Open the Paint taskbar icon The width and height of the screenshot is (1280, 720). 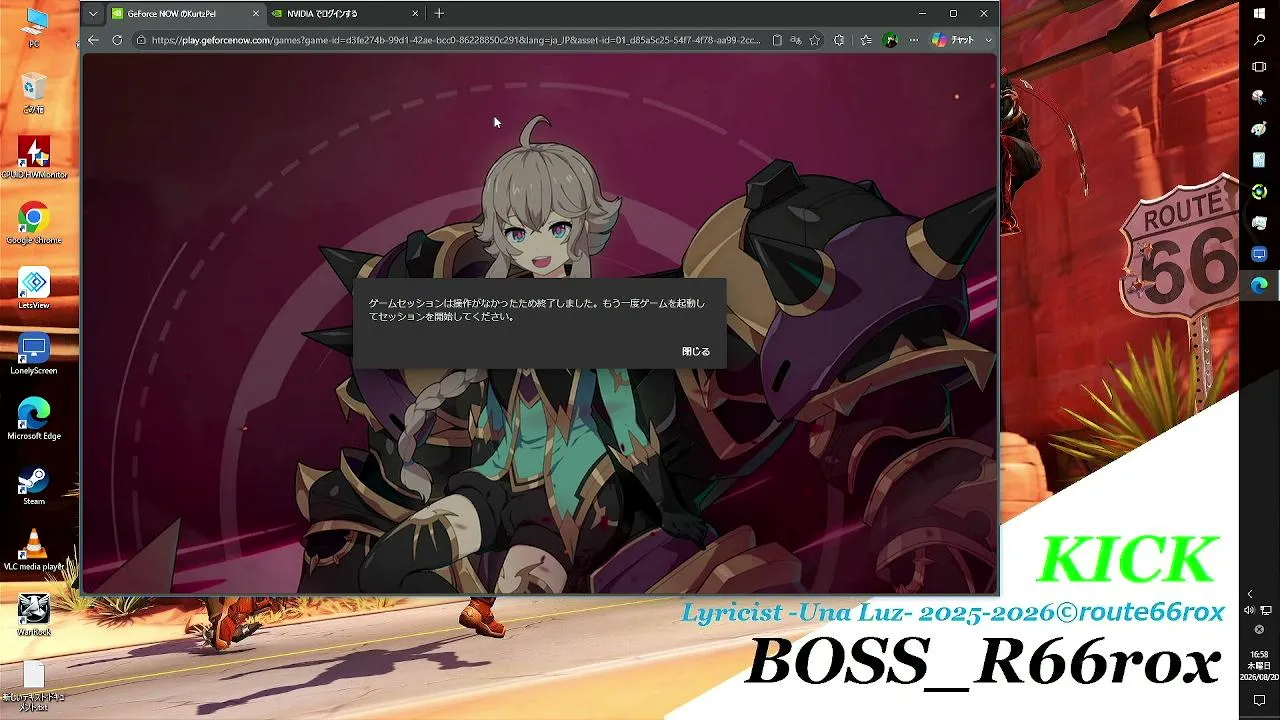click(1259, 129)
